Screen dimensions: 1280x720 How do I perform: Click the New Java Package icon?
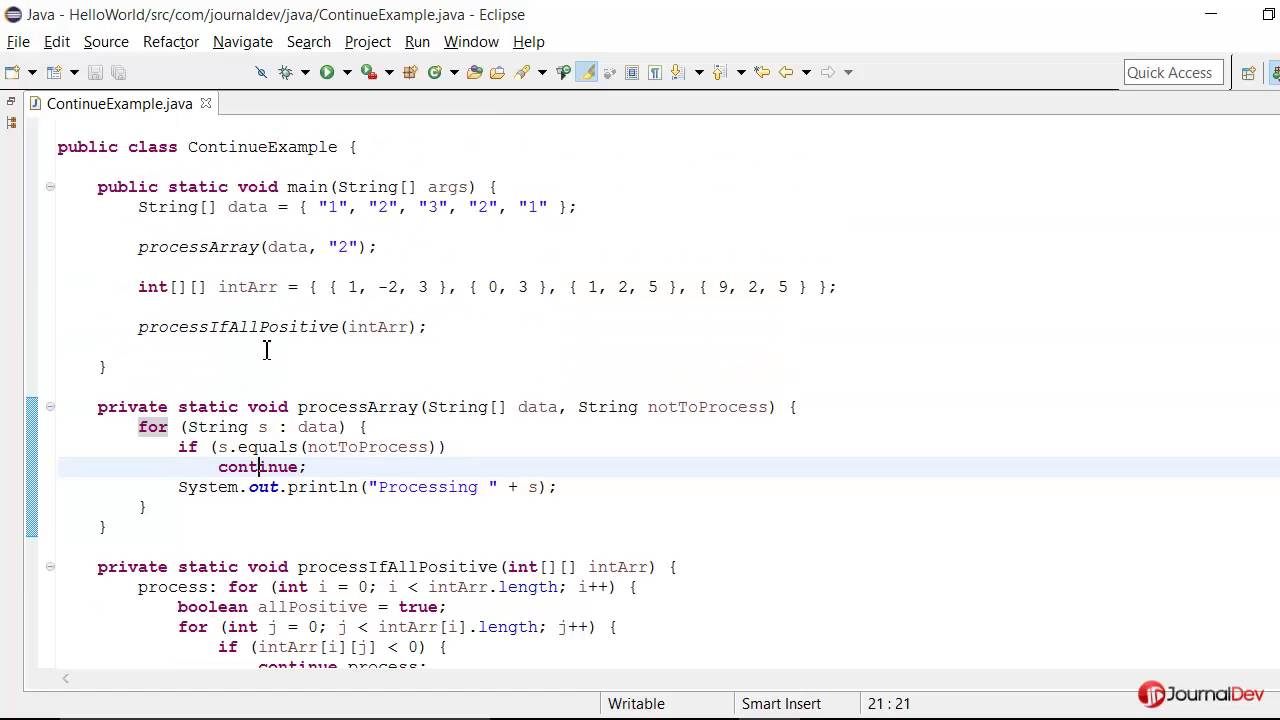tap(410, 72)
